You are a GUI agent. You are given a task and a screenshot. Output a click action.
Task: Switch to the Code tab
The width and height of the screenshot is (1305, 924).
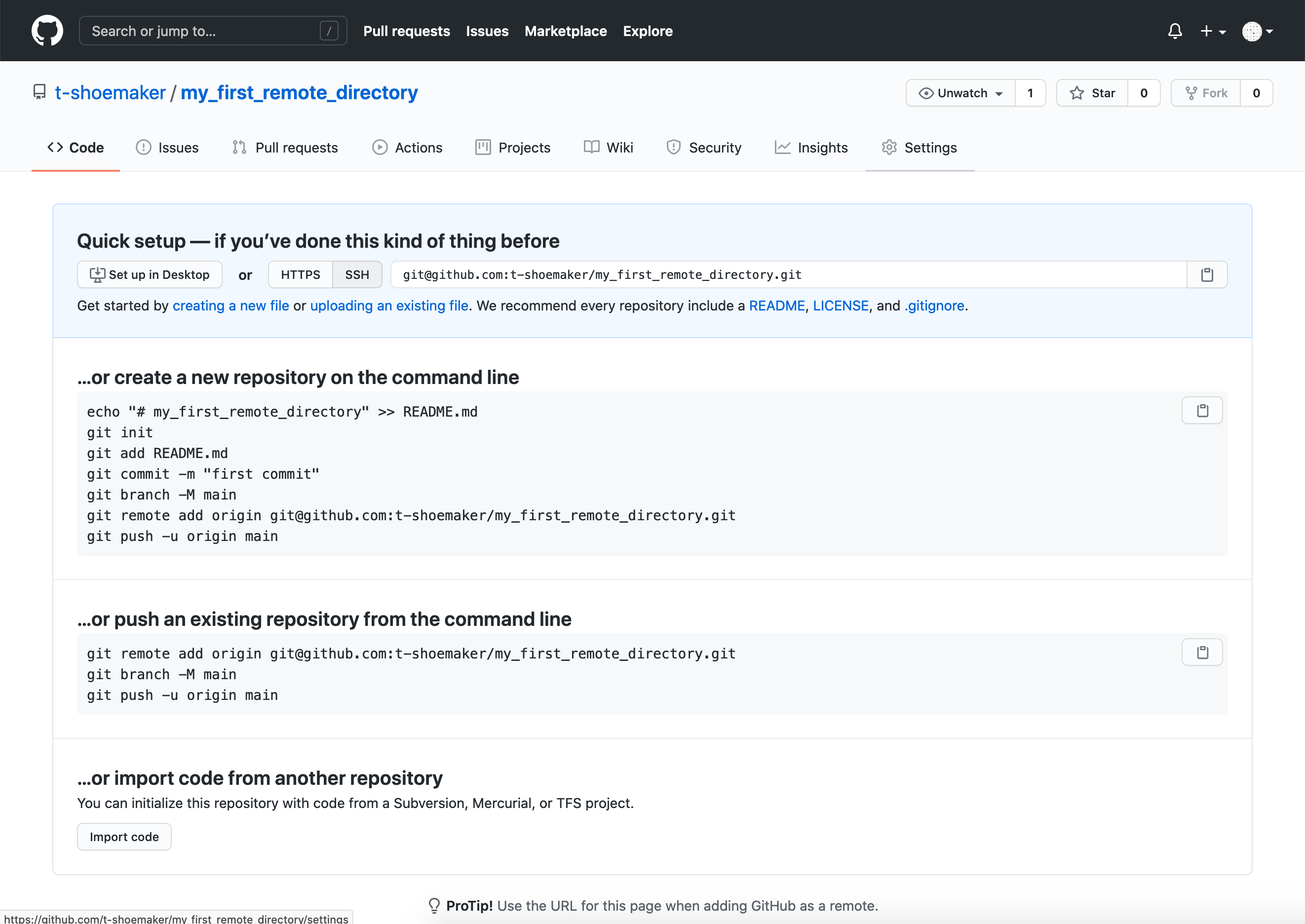[x=76, y=148]
